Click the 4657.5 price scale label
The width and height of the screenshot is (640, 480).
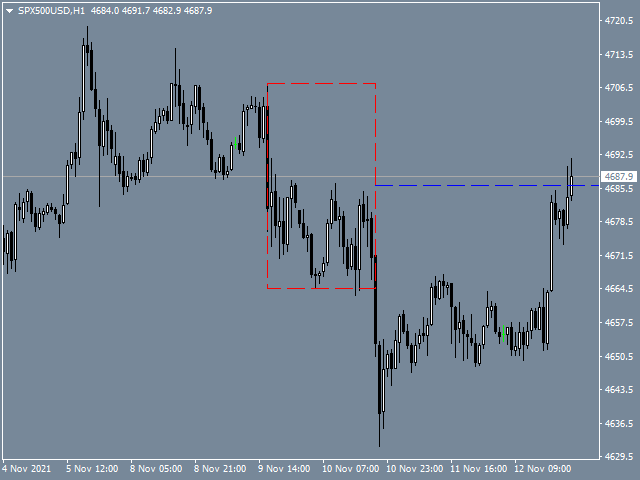(x=619, y=322)
